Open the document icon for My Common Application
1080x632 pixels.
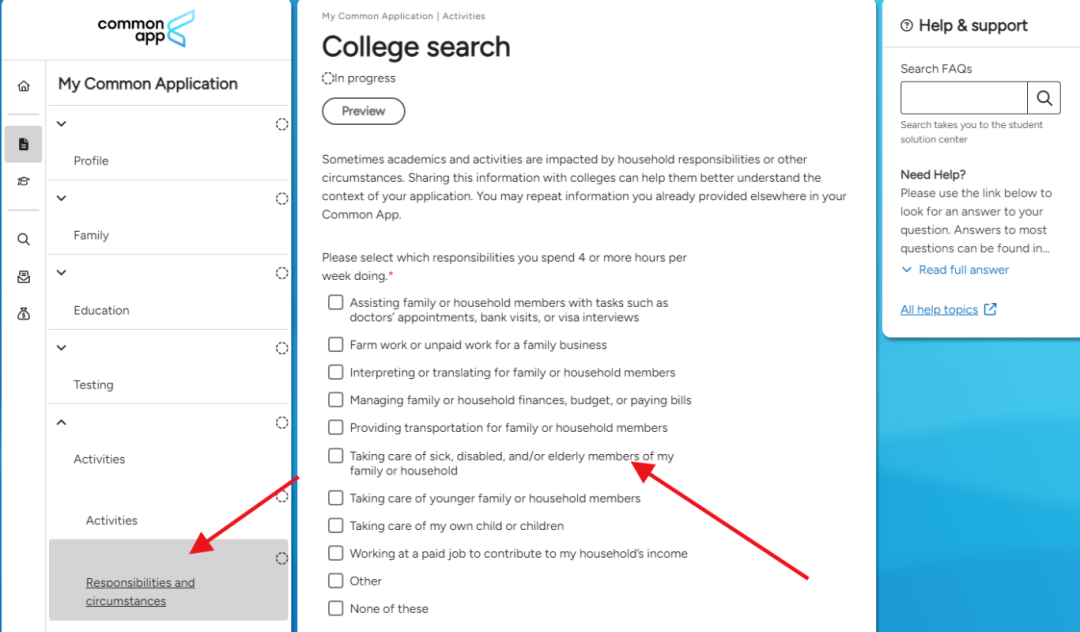click(x=23, y=144)
